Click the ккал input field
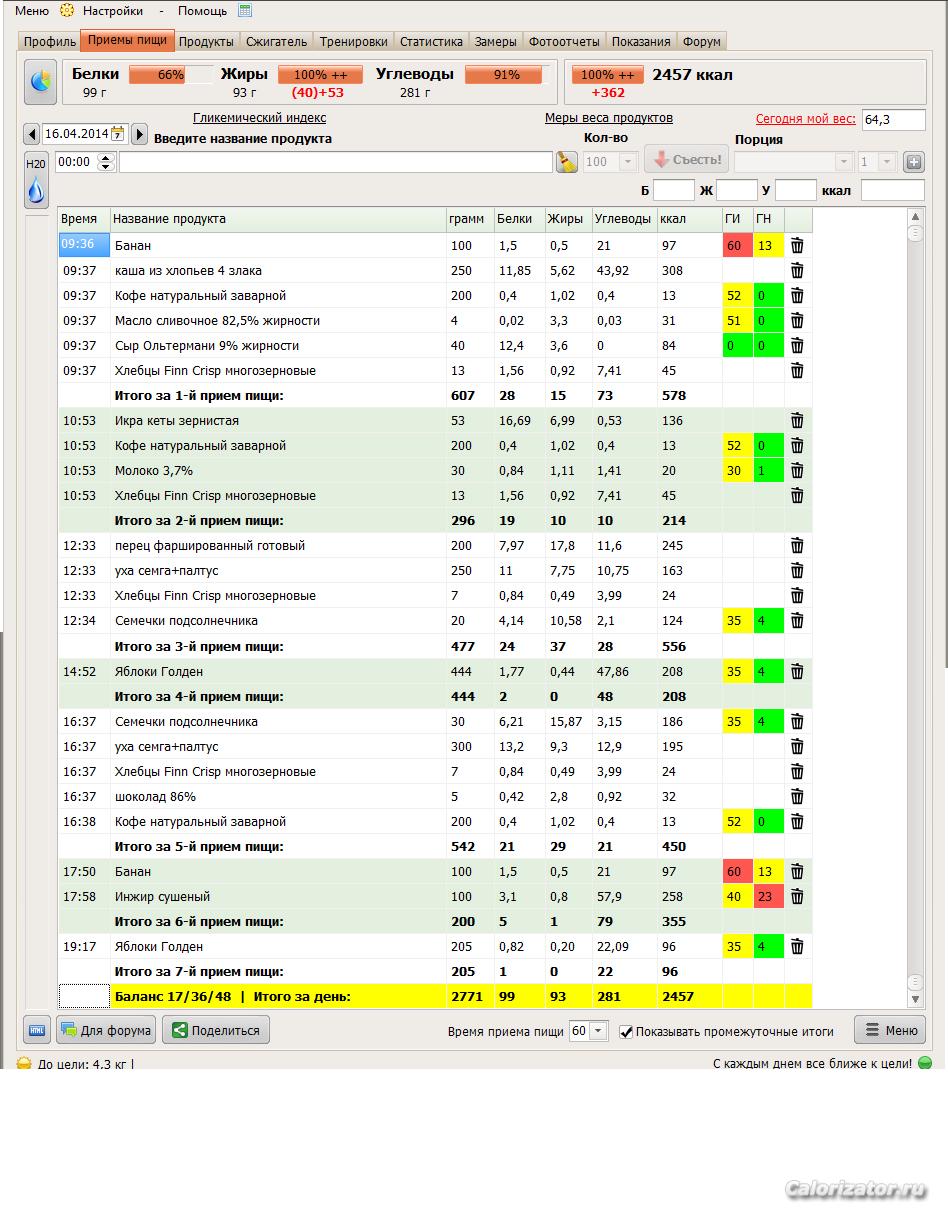948x1210 pixels. coord(893,190)
